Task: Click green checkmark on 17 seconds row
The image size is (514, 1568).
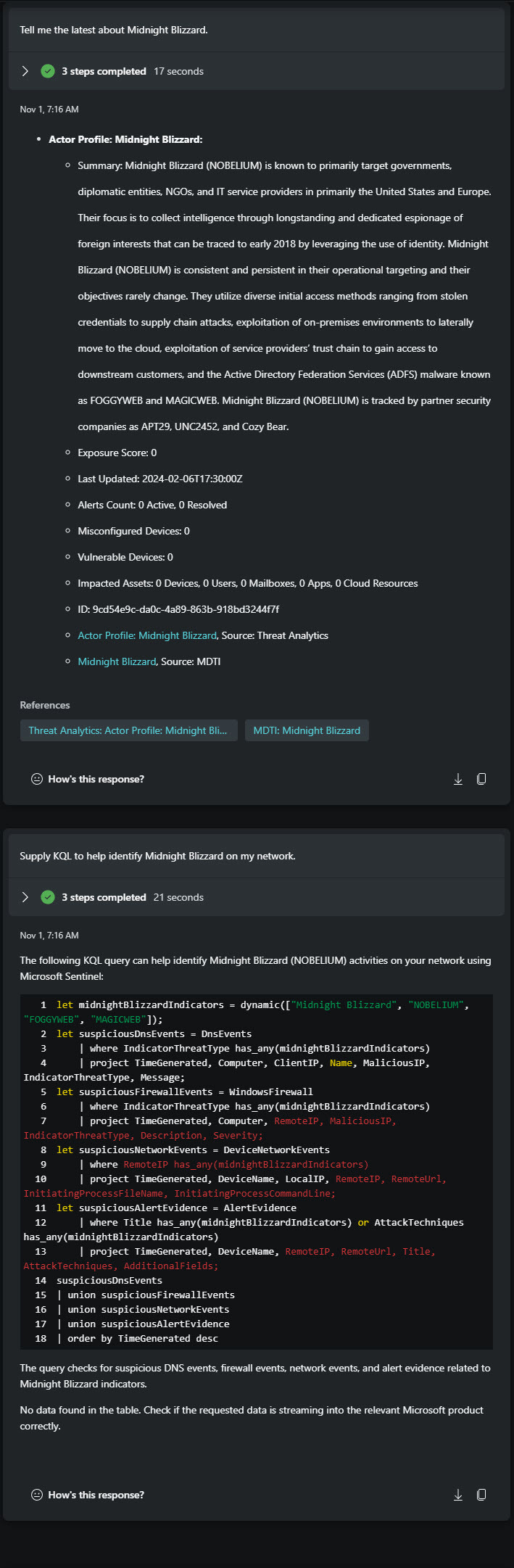Action: [48, 71]
